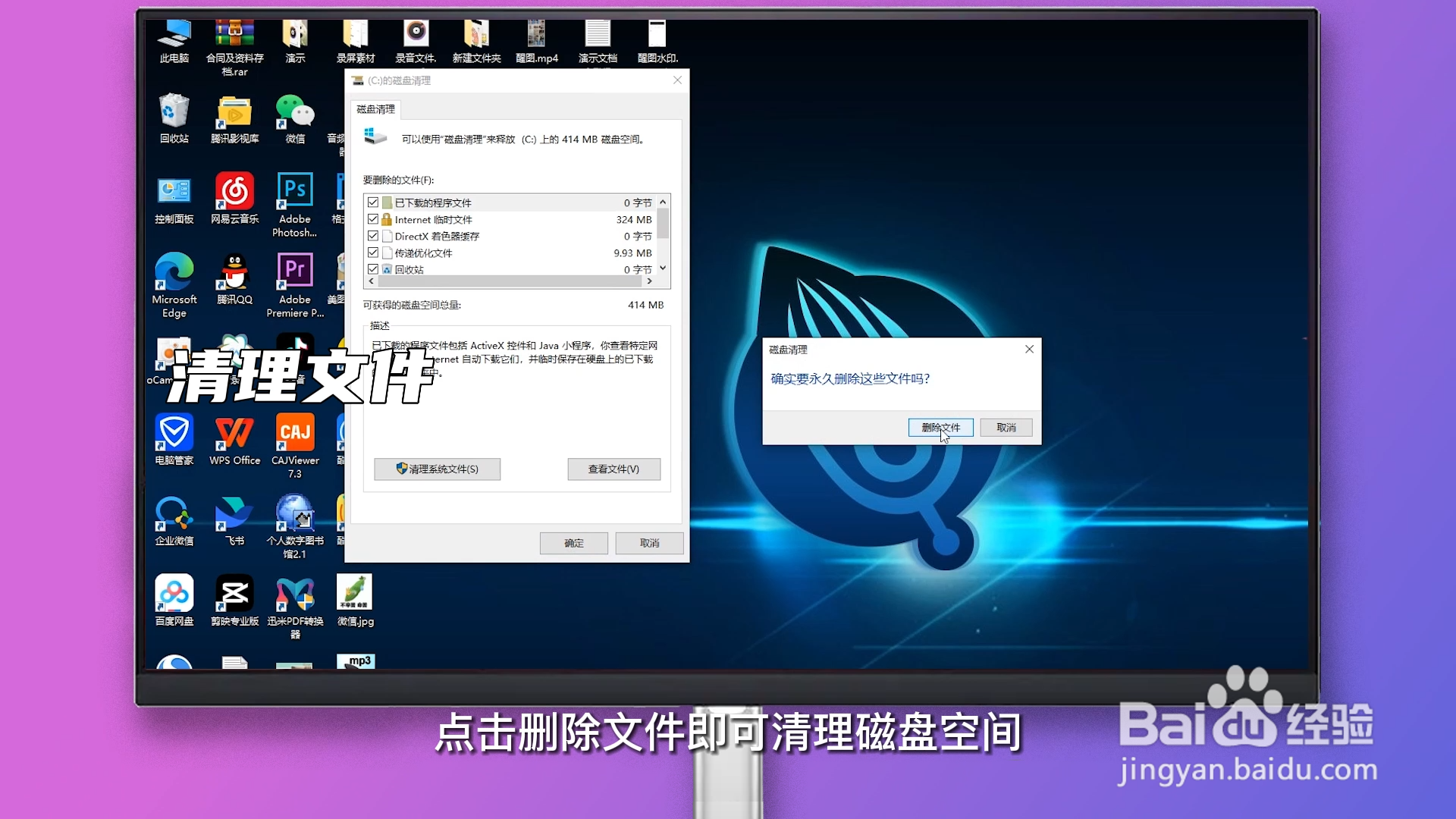The width and height of the screenshot is (1456, 819).
Task: Open 控制面板 desktop icon
Action: pos(174,199)
